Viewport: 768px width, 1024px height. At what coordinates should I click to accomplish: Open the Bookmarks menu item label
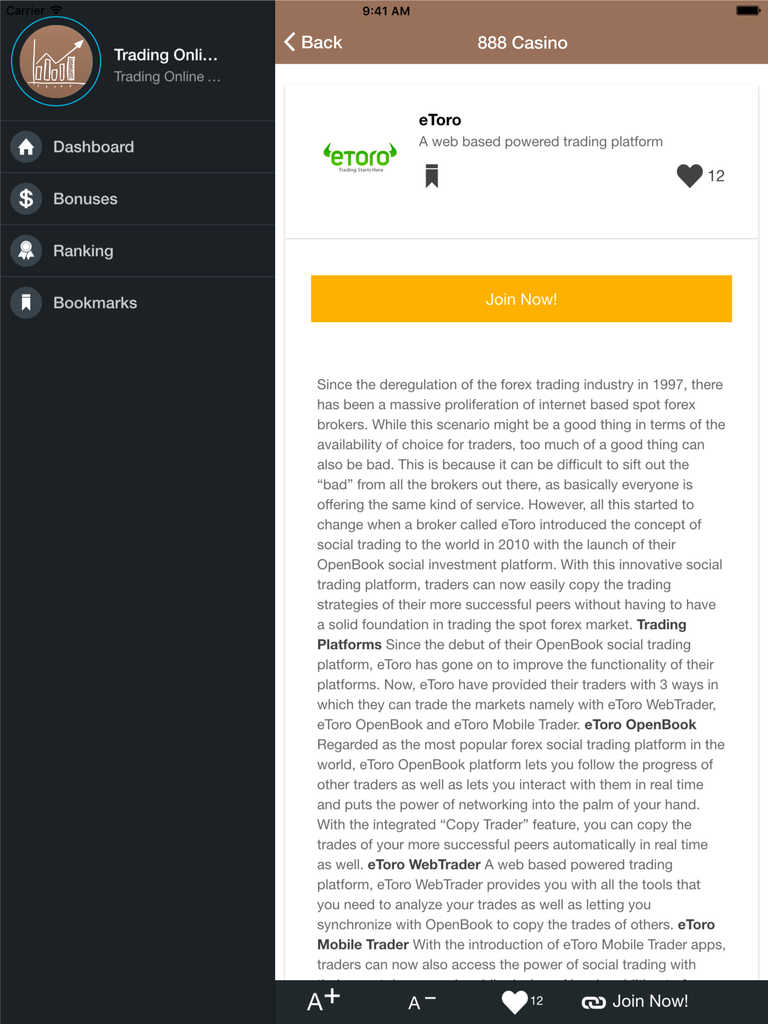coord(95,303)
